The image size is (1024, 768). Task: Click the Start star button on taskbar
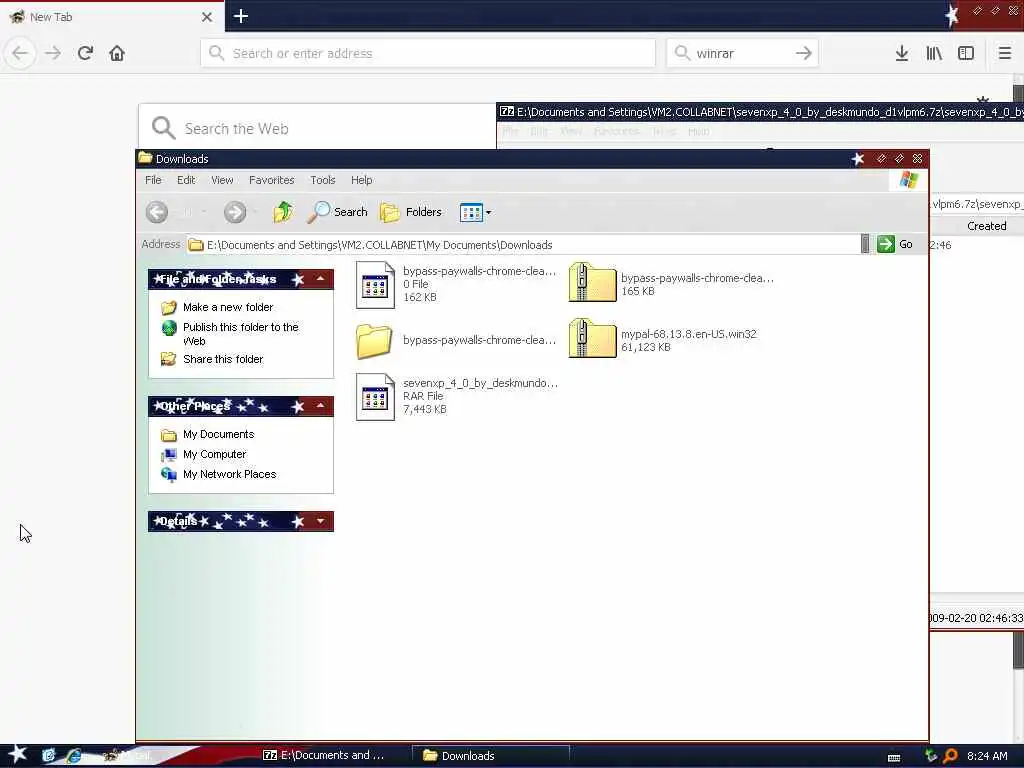click(17, 754)
